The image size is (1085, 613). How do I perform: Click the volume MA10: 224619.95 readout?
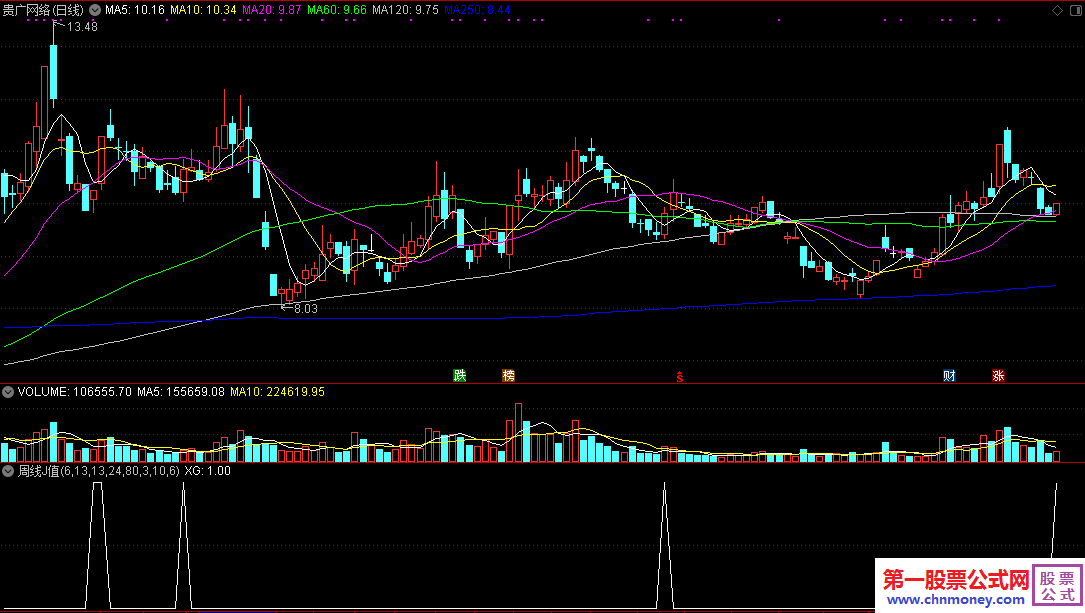(x=277, y=392)
